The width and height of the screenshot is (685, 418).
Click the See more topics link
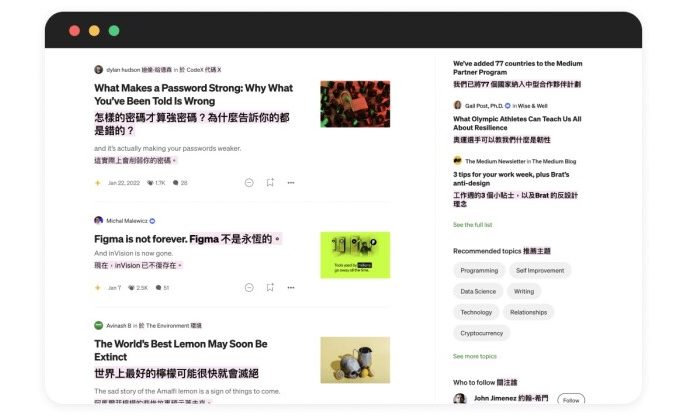click(475, 356)
